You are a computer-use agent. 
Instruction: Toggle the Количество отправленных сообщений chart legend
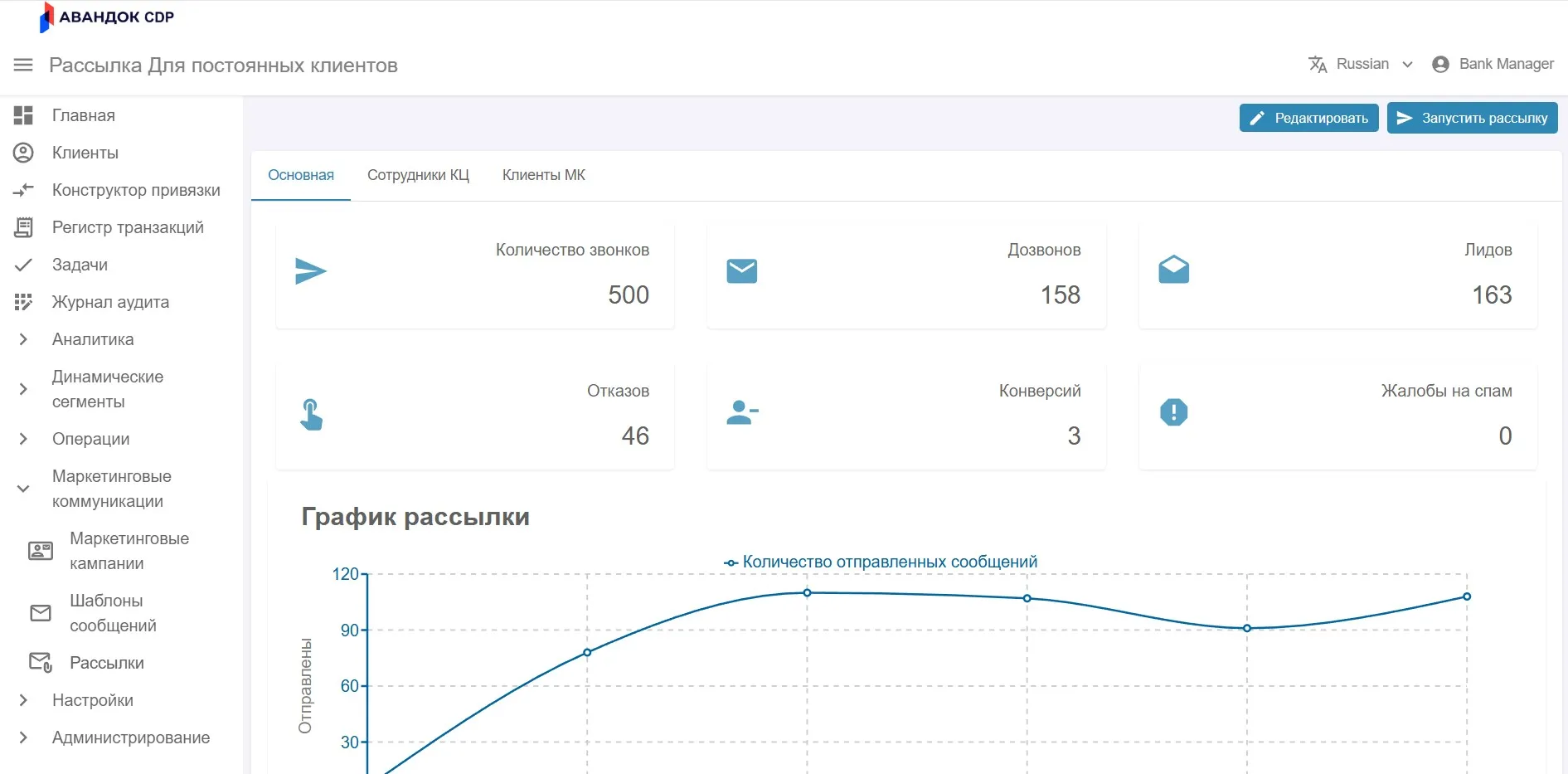click(881, 562)
